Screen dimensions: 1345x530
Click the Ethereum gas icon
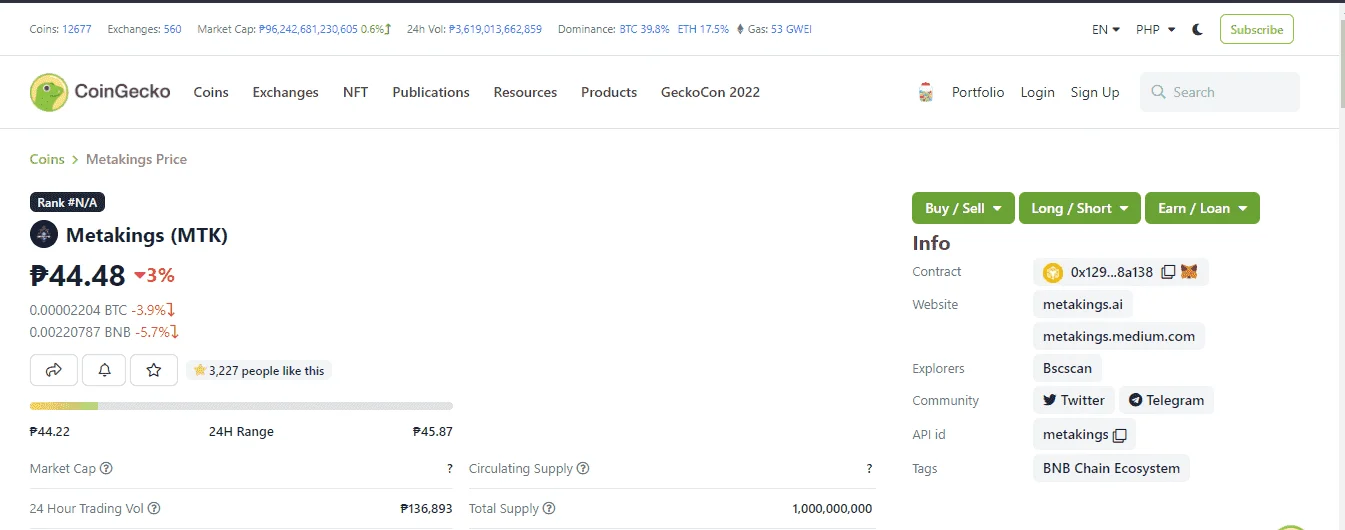coord(740,29)
